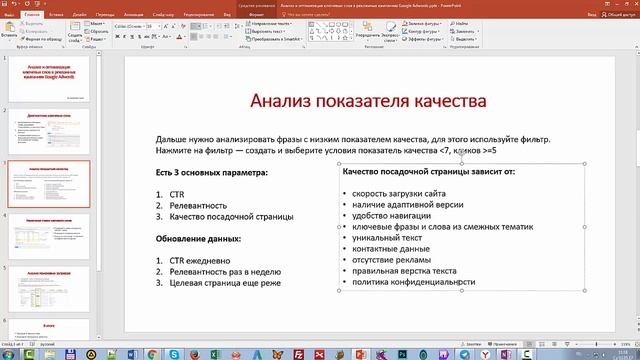The width and height of the screenshot is (640, 360).
Task: Open Chrome from the taskbar
Action: [153, 354]
